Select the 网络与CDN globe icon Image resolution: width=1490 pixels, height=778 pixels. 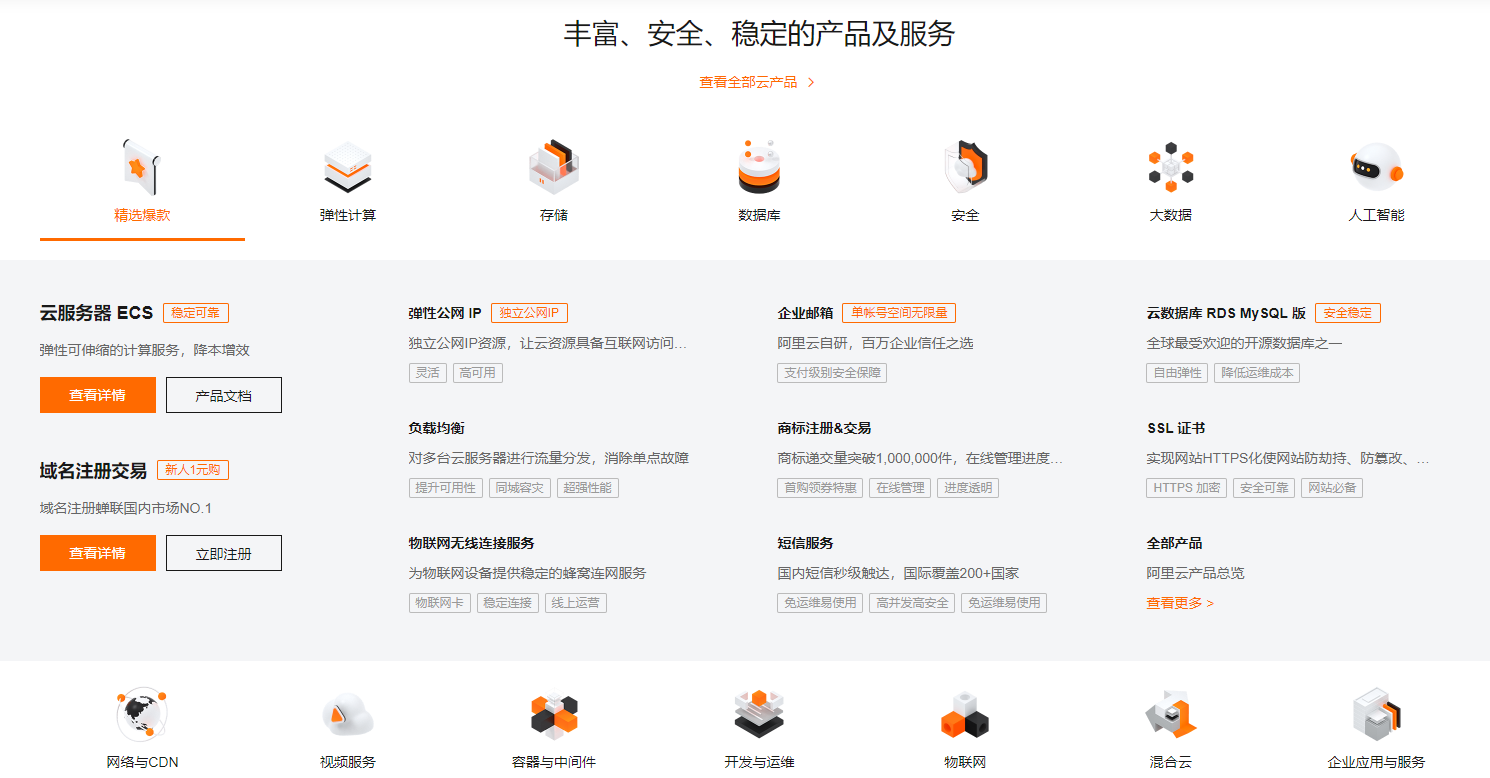142,714
